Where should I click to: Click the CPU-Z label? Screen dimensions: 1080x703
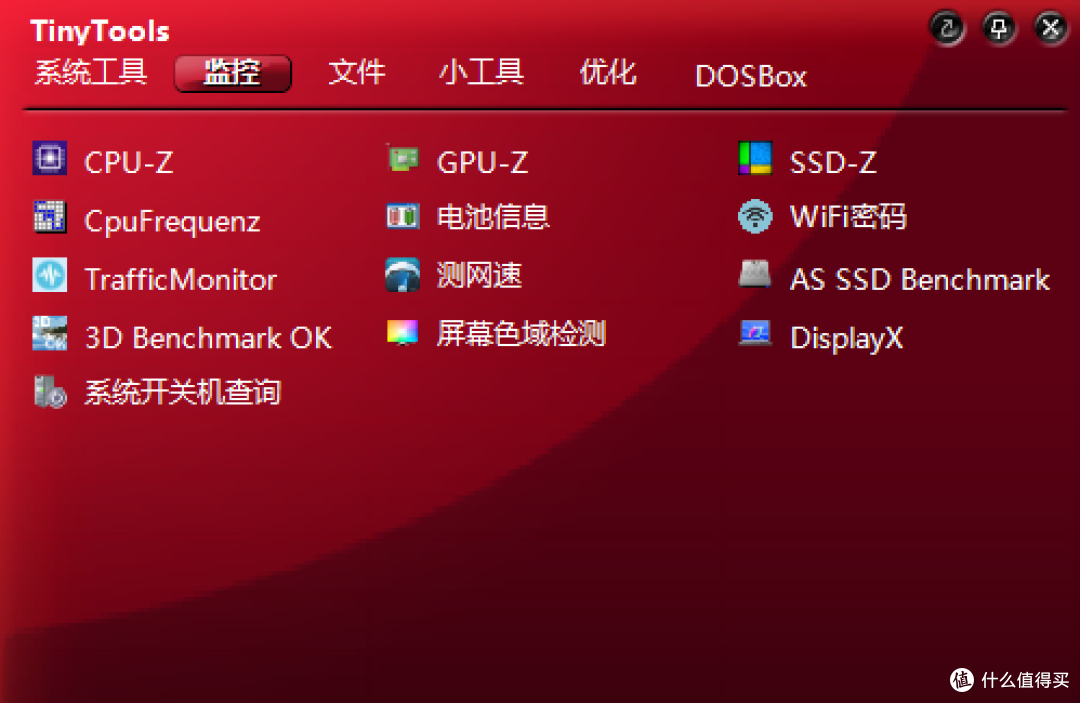pyautogui.click(x=128, y=162)
